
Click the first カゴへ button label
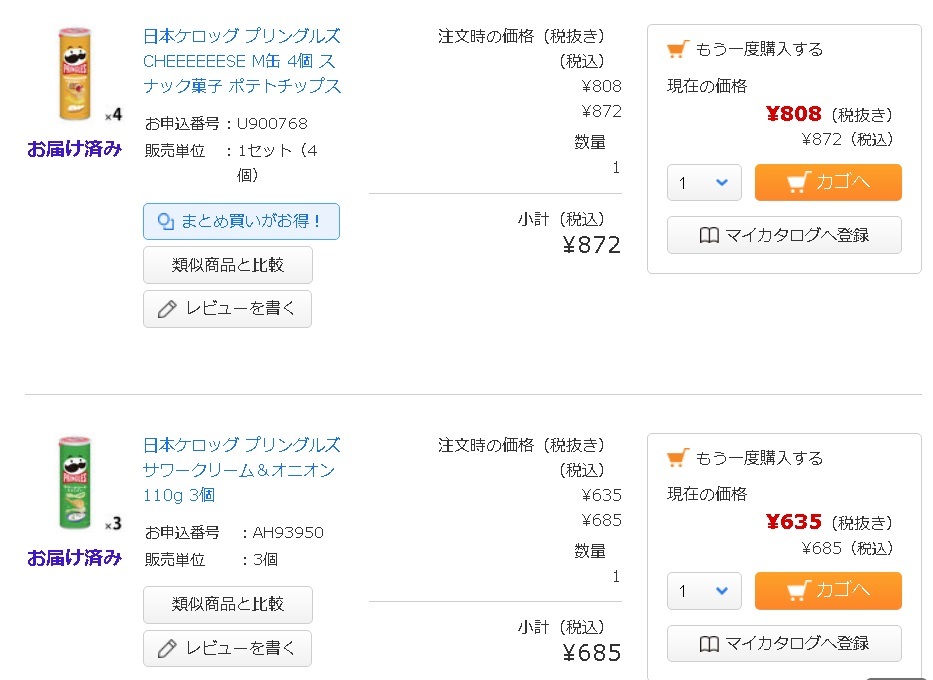[x=843, y=181]
